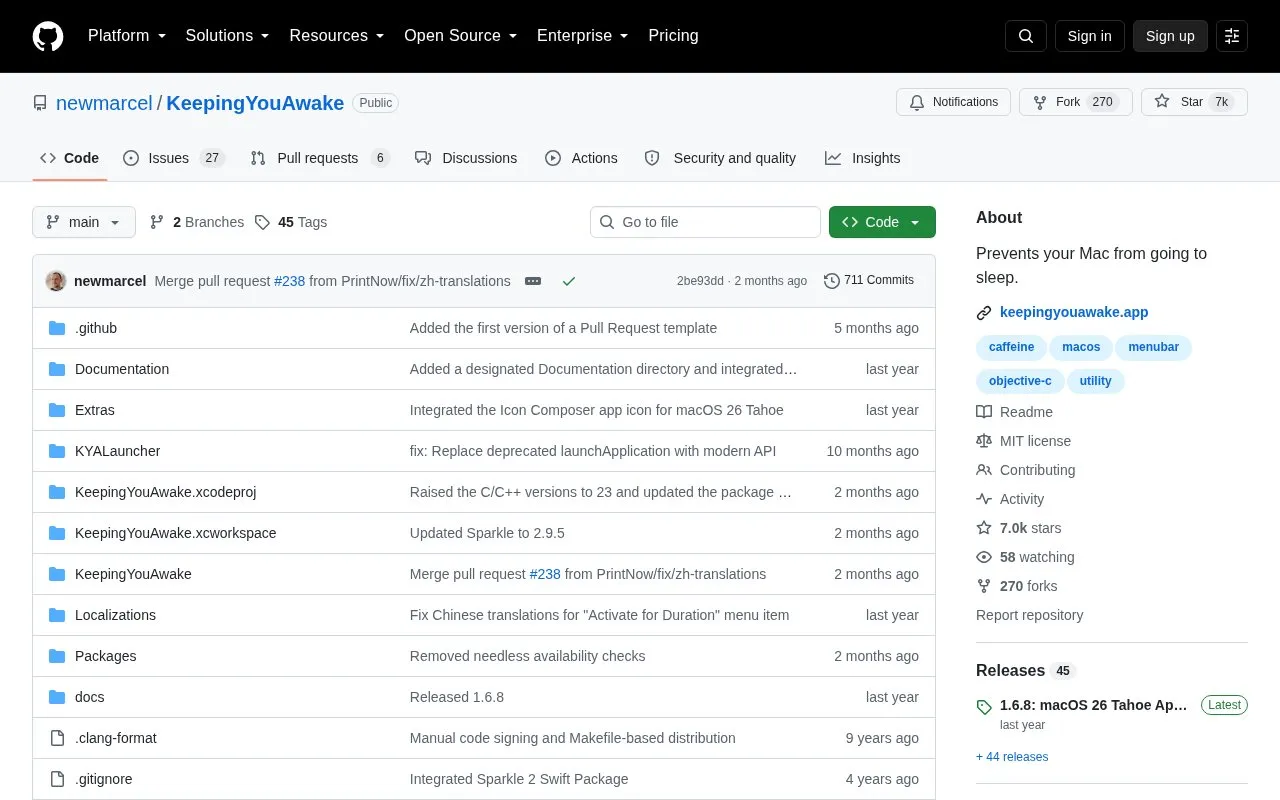This screenshot has height=800, width=1280.
Task: Go to the Pricing page
Action: coord(673,36)
